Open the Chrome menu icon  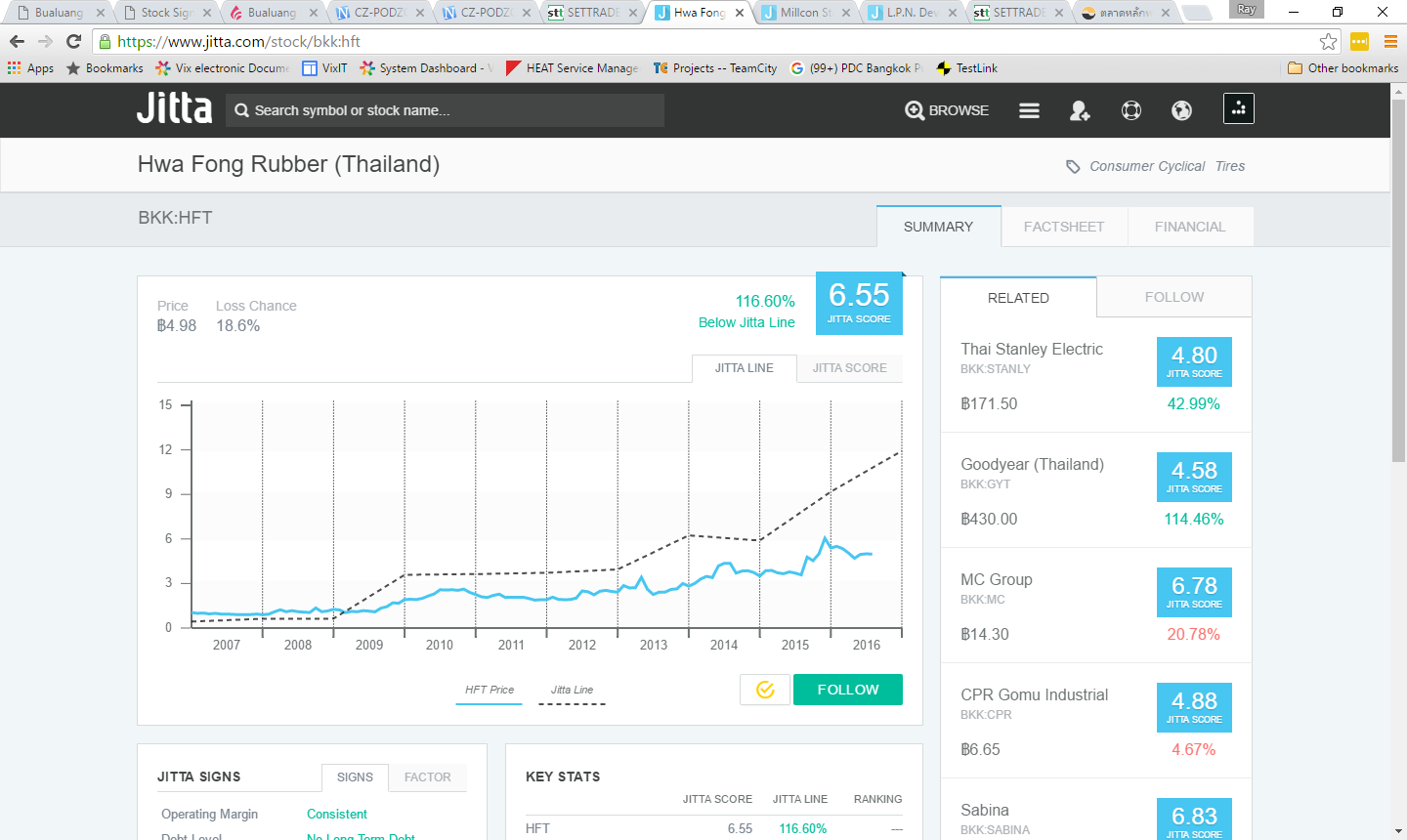pyautogui.click(x=1390, y=41)
